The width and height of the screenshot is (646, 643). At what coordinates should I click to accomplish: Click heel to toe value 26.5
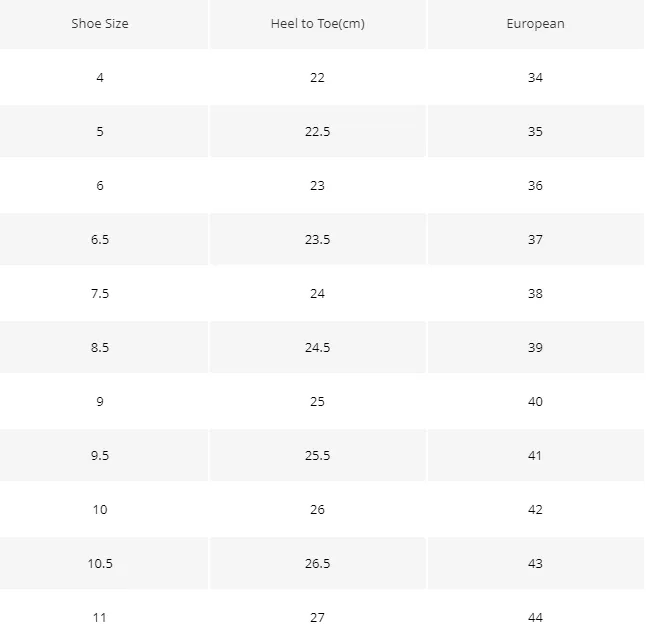pyautogui.click(x=318, y=563)
